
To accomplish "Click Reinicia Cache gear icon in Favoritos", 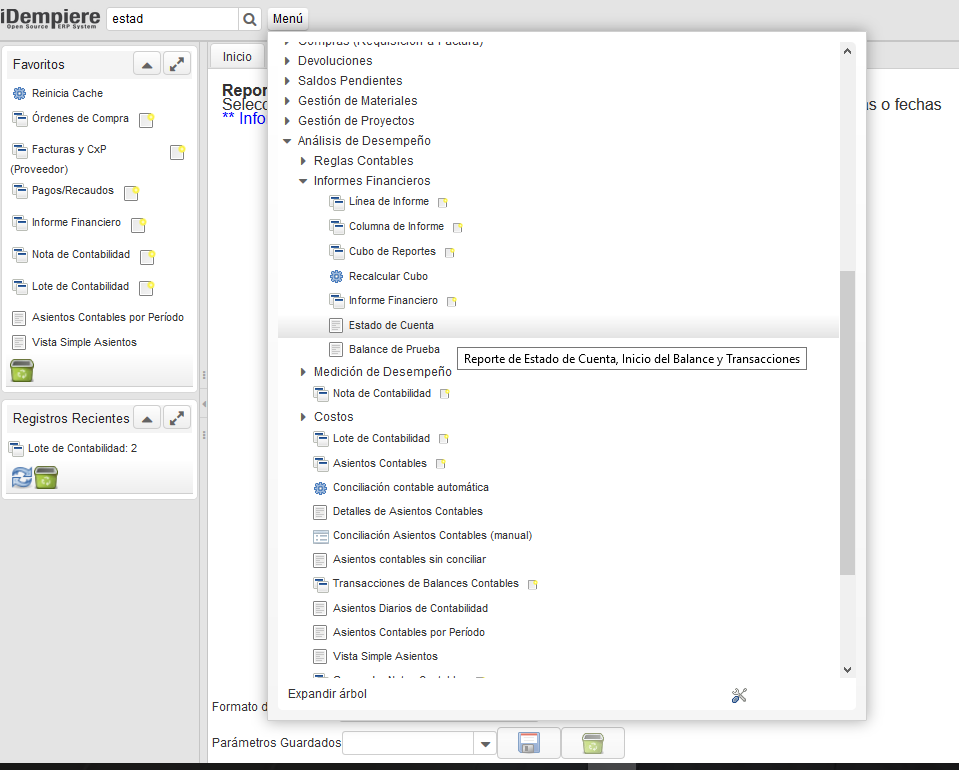I will tap(19, 93).
